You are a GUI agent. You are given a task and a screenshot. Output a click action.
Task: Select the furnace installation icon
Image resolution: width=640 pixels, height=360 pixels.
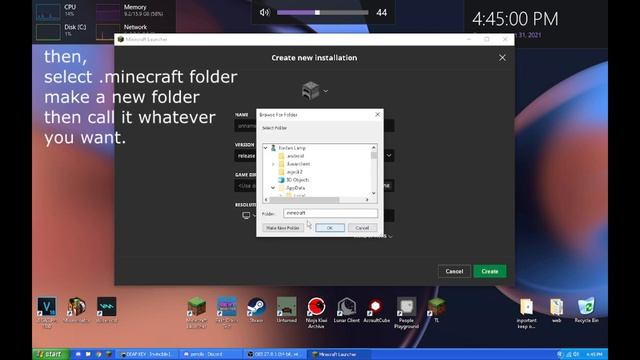tap(311, 90)
